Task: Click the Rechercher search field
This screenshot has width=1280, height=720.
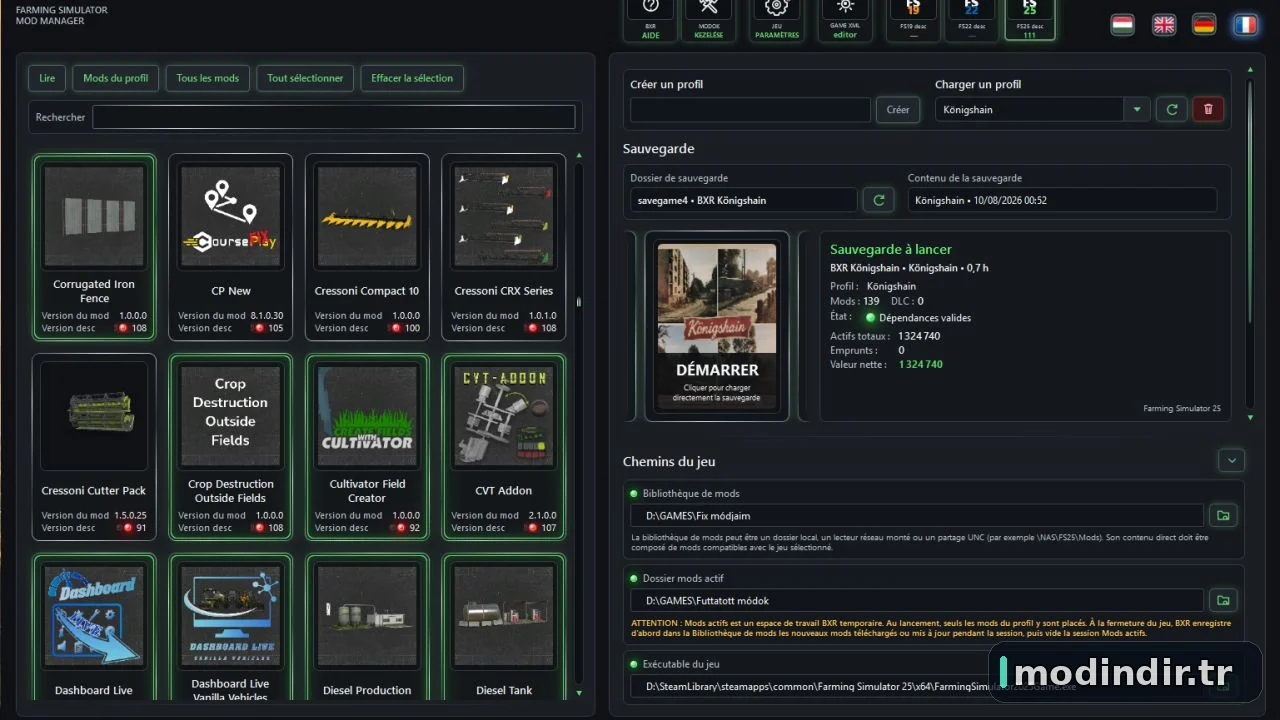Action: pyautogui.click(x=334, y=117)
